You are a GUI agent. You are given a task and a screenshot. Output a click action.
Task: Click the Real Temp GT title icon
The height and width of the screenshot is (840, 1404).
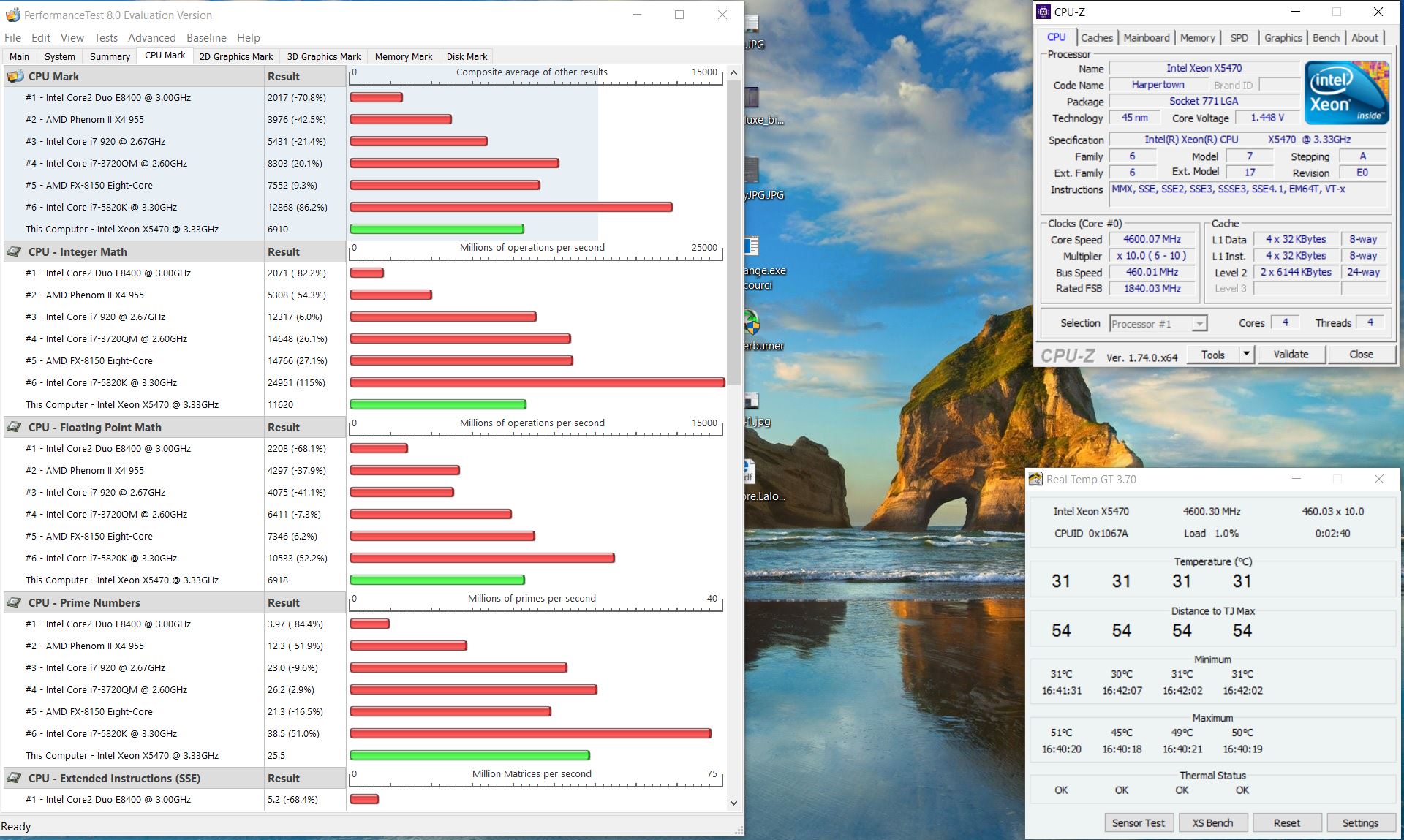point(1035,480)
